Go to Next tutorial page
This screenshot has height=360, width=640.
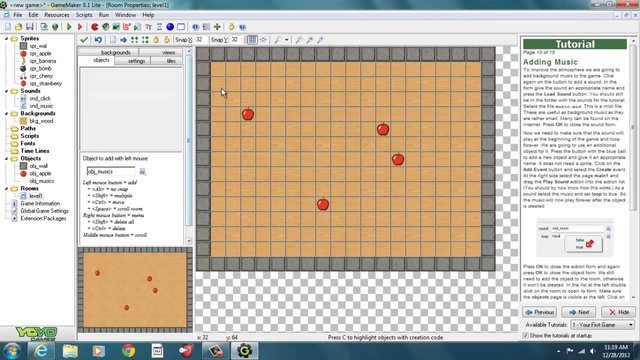pos(578,312)
